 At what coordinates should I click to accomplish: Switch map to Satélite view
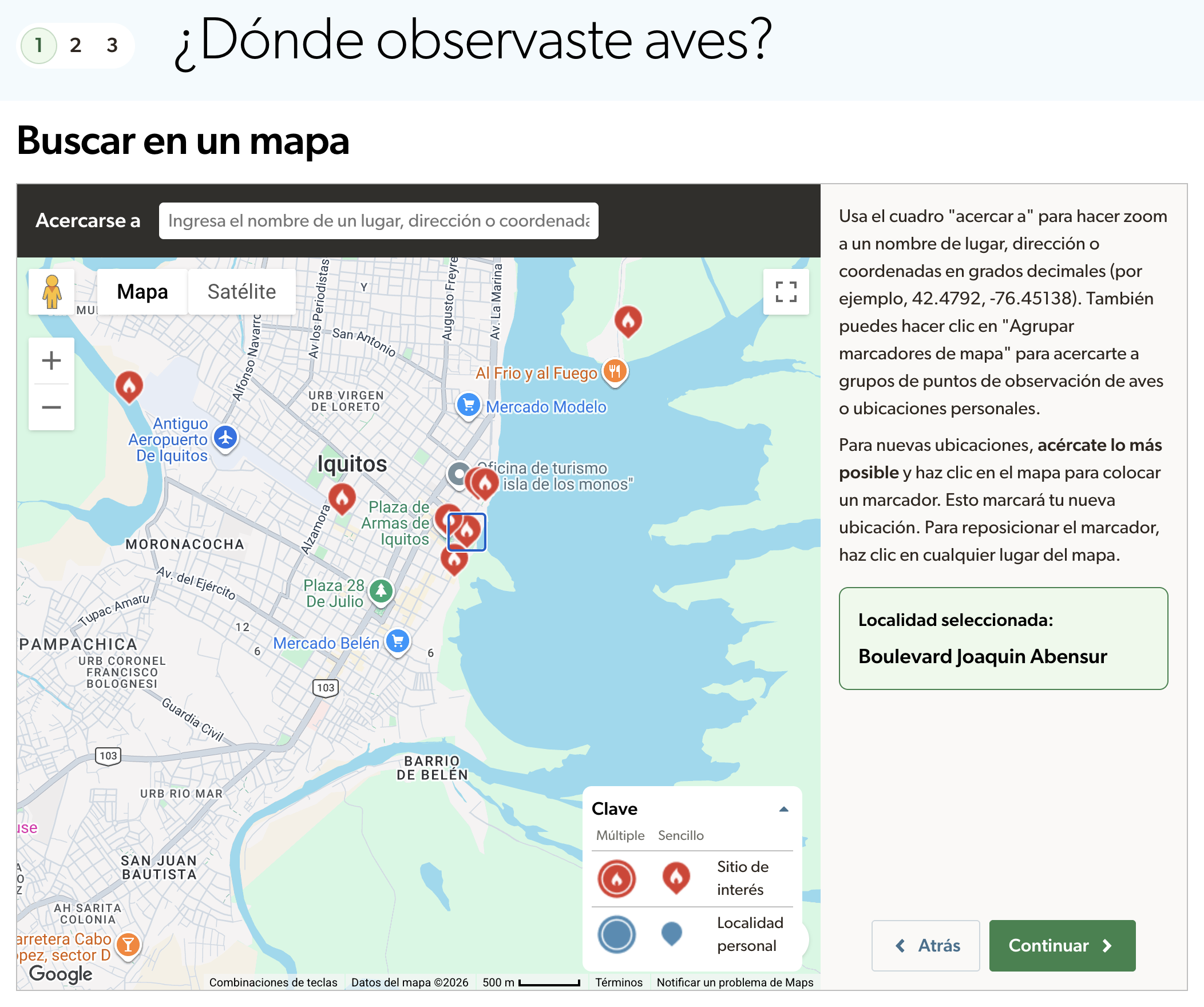pos(241,292)
